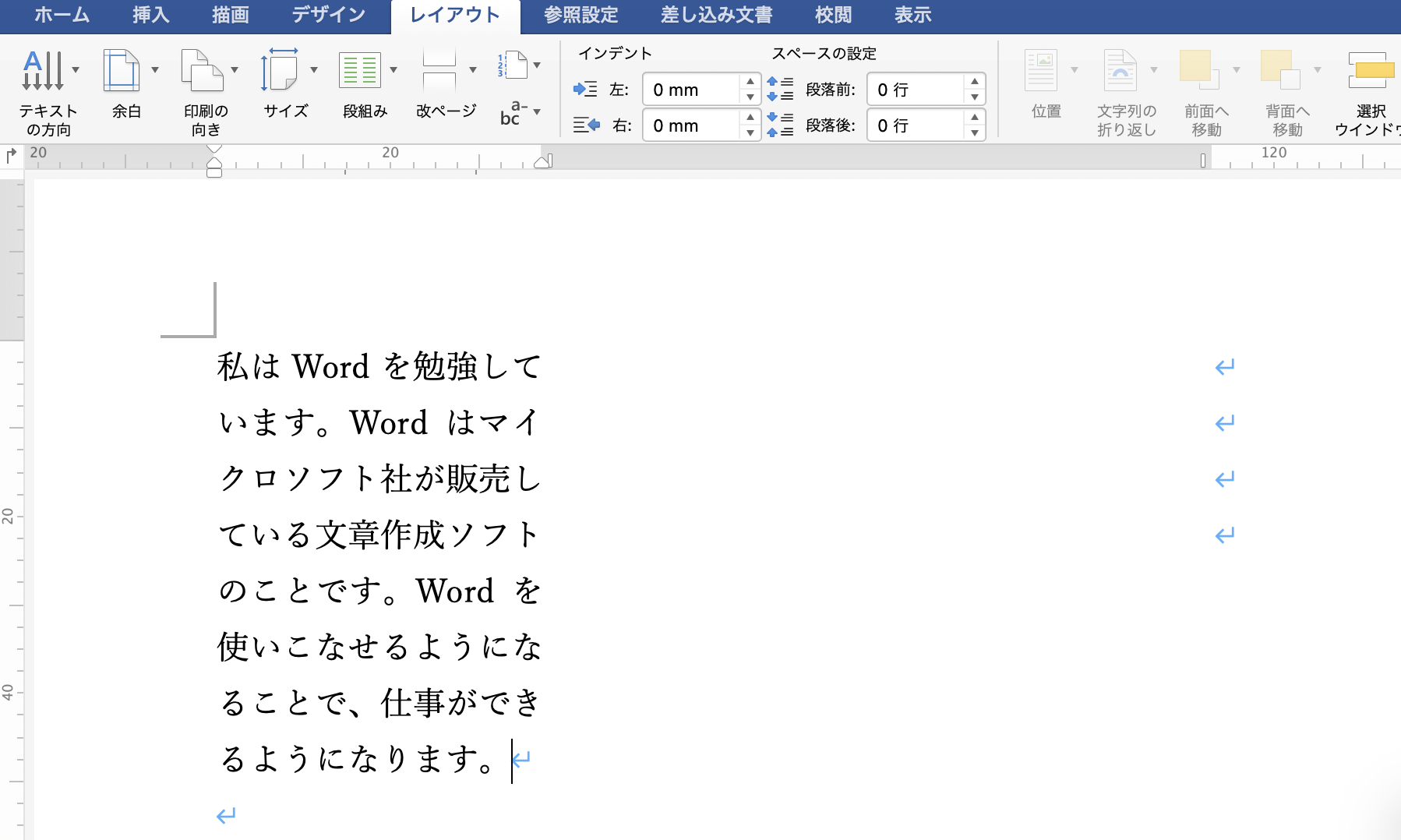
Task: Expand the Margins dropdown arrow
Action: pos(155,70)
